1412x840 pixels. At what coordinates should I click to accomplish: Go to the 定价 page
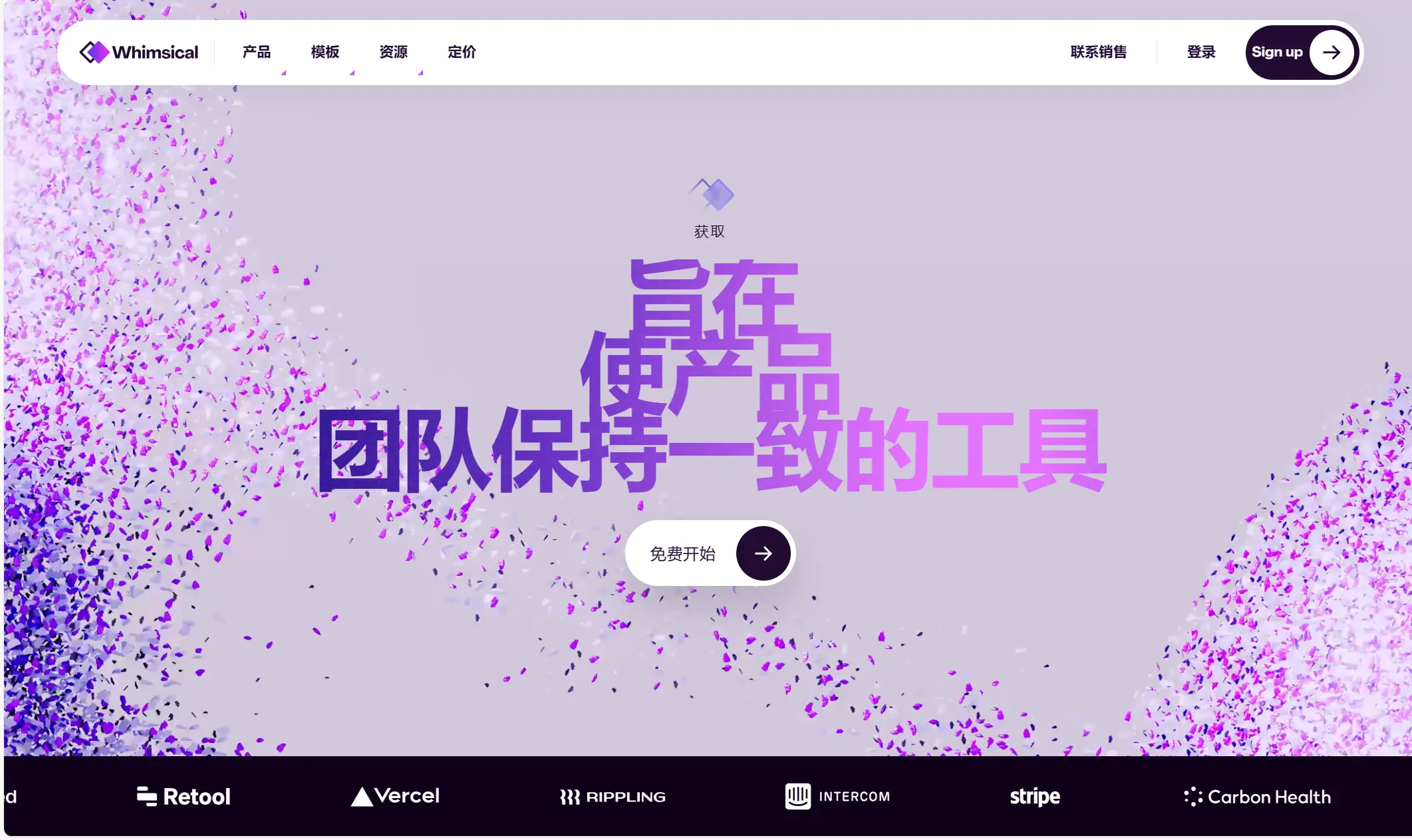pos(462,52)
